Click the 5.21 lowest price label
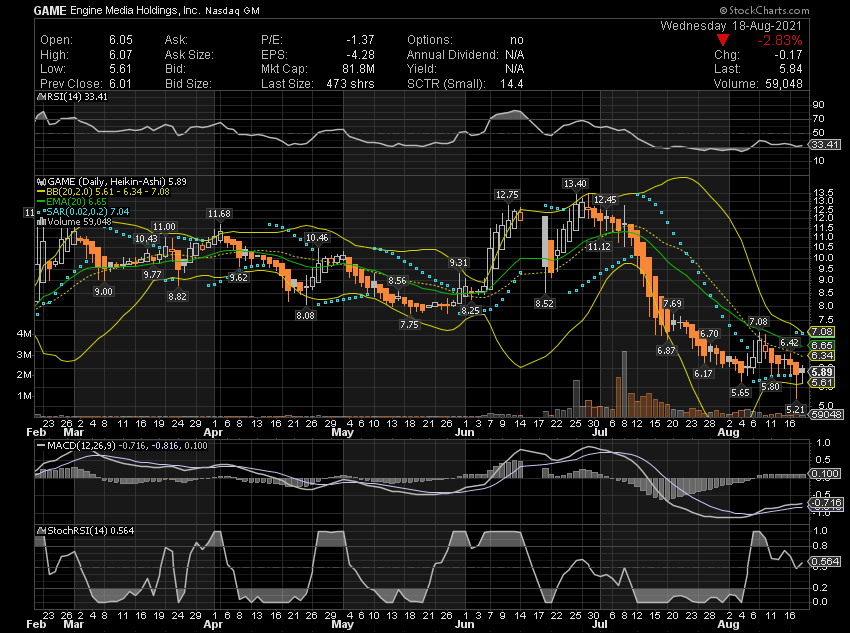Image resolution: width=850 pixels, height=633 pixels. click(795, 409)
